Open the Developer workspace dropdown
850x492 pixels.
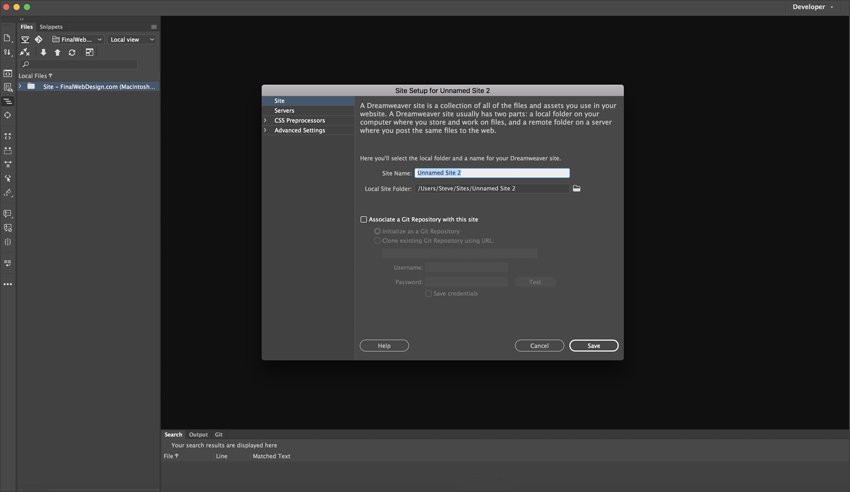[x=813, y=7]
